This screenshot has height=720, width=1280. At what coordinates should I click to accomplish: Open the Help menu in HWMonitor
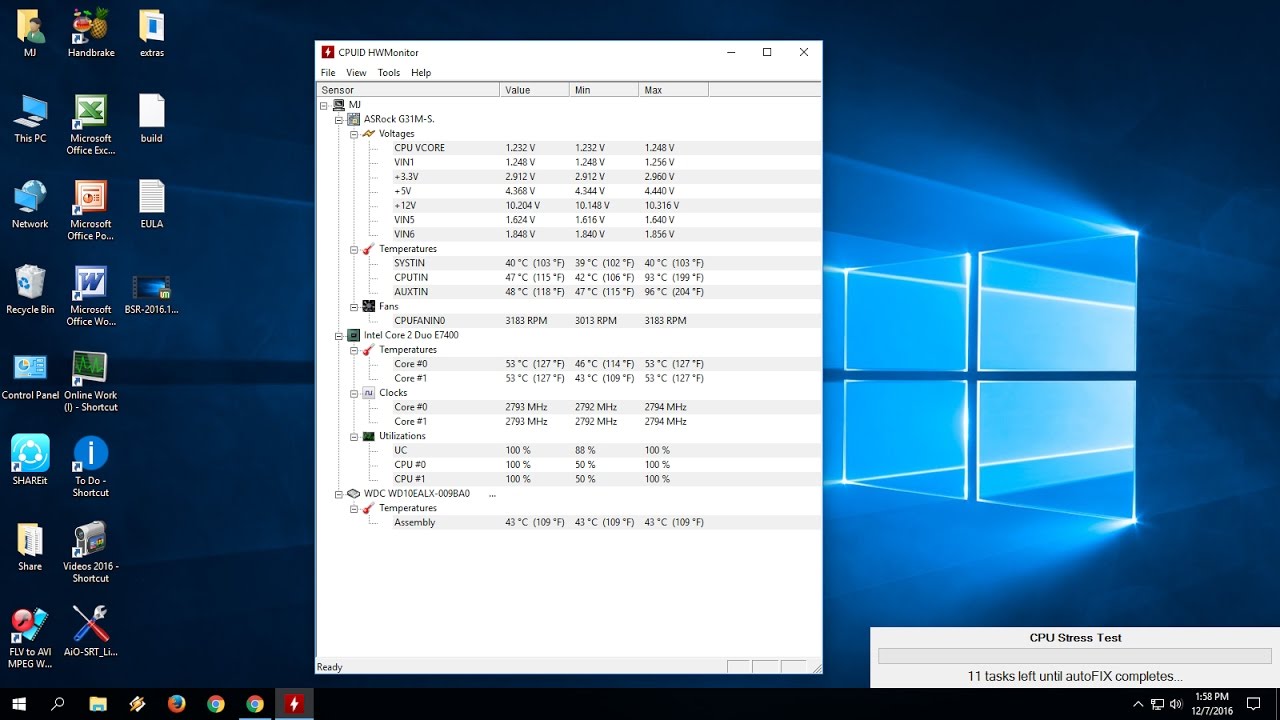(x=421, y=73)
